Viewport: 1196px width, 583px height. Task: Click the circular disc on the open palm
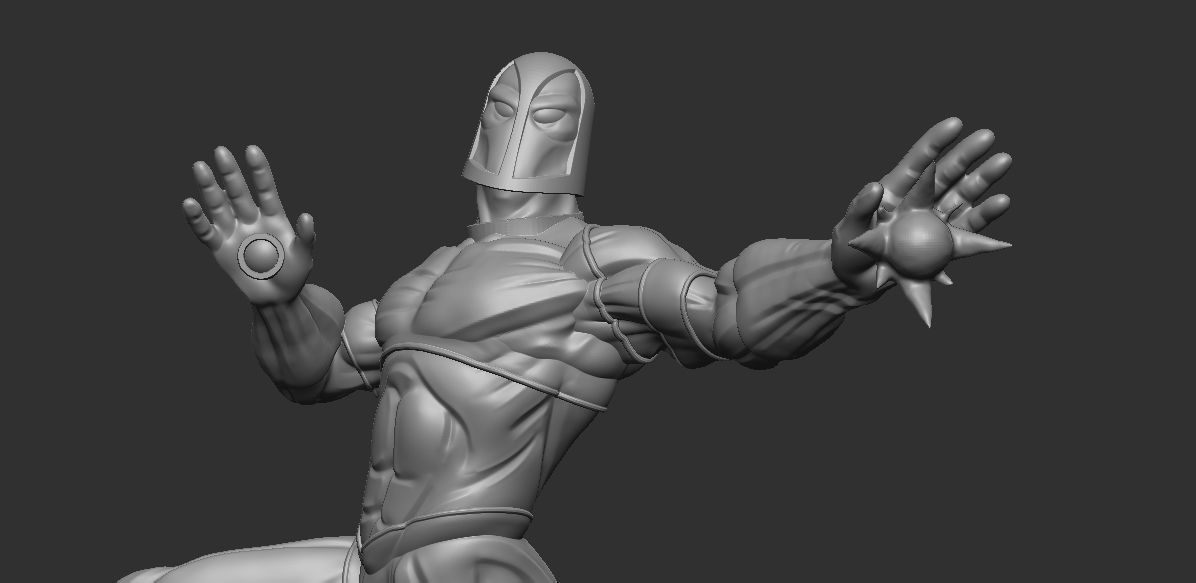coord(261,256)
